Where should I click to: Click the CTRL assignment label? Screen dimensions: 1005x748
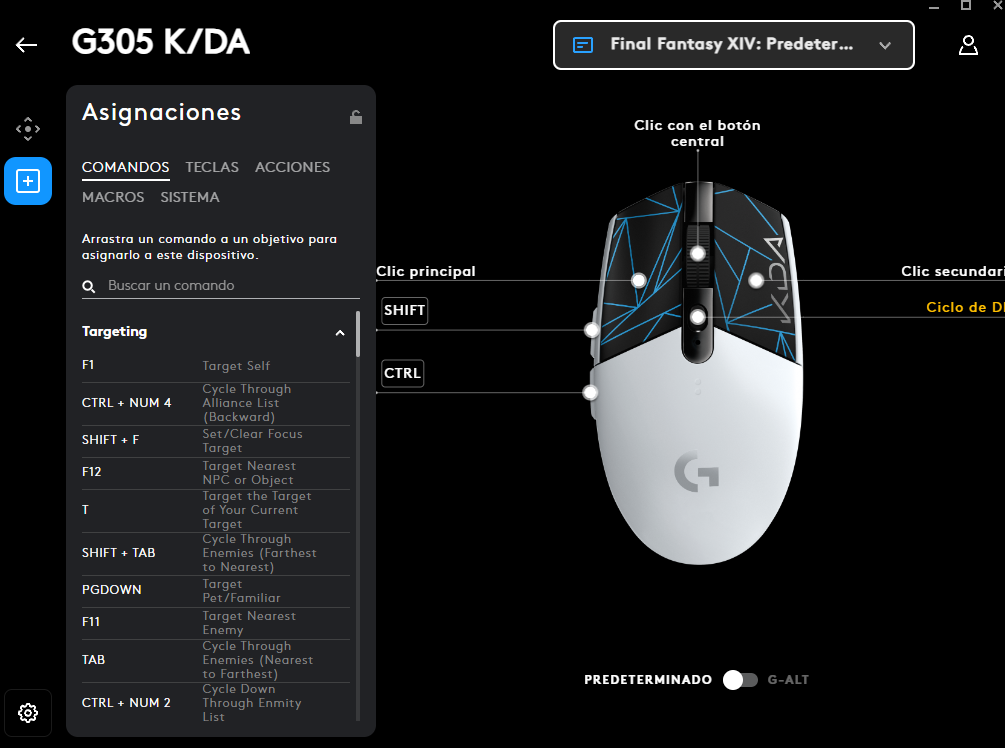click(x=402, y=374)
